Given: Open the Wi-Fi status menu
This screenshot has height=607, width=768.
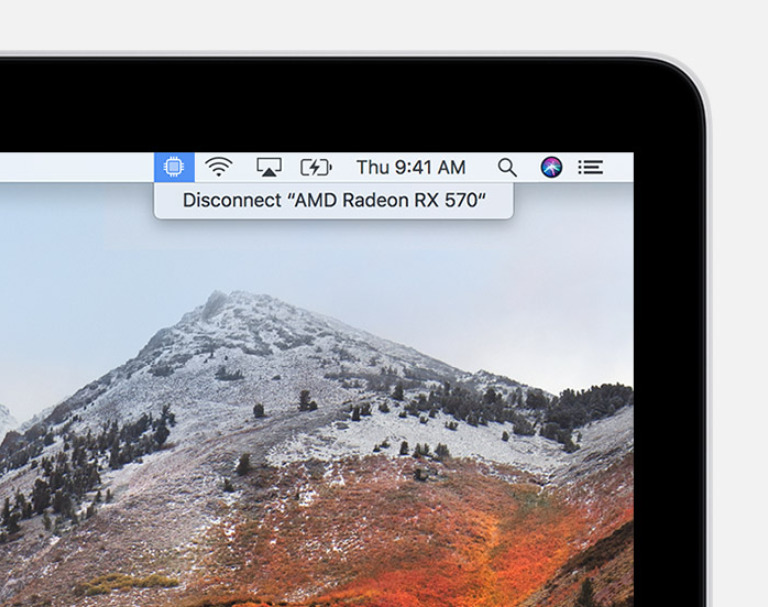Looking at the screenshot, I should (x=219, y=167).
